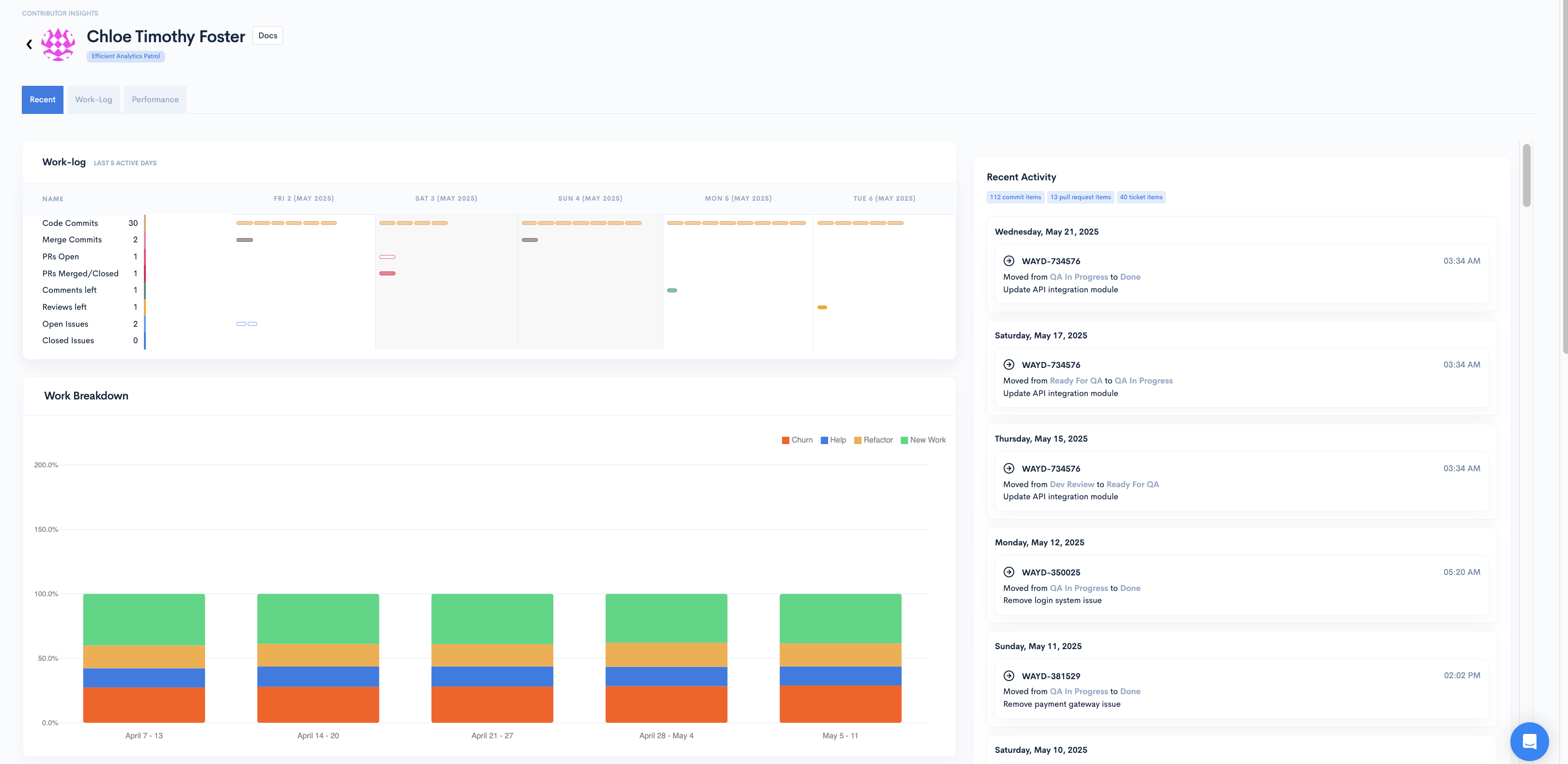Screen dimensions: 1568x764
Task: Click the Recent Activity panel scrollbar
Action: coord(1526,175)
